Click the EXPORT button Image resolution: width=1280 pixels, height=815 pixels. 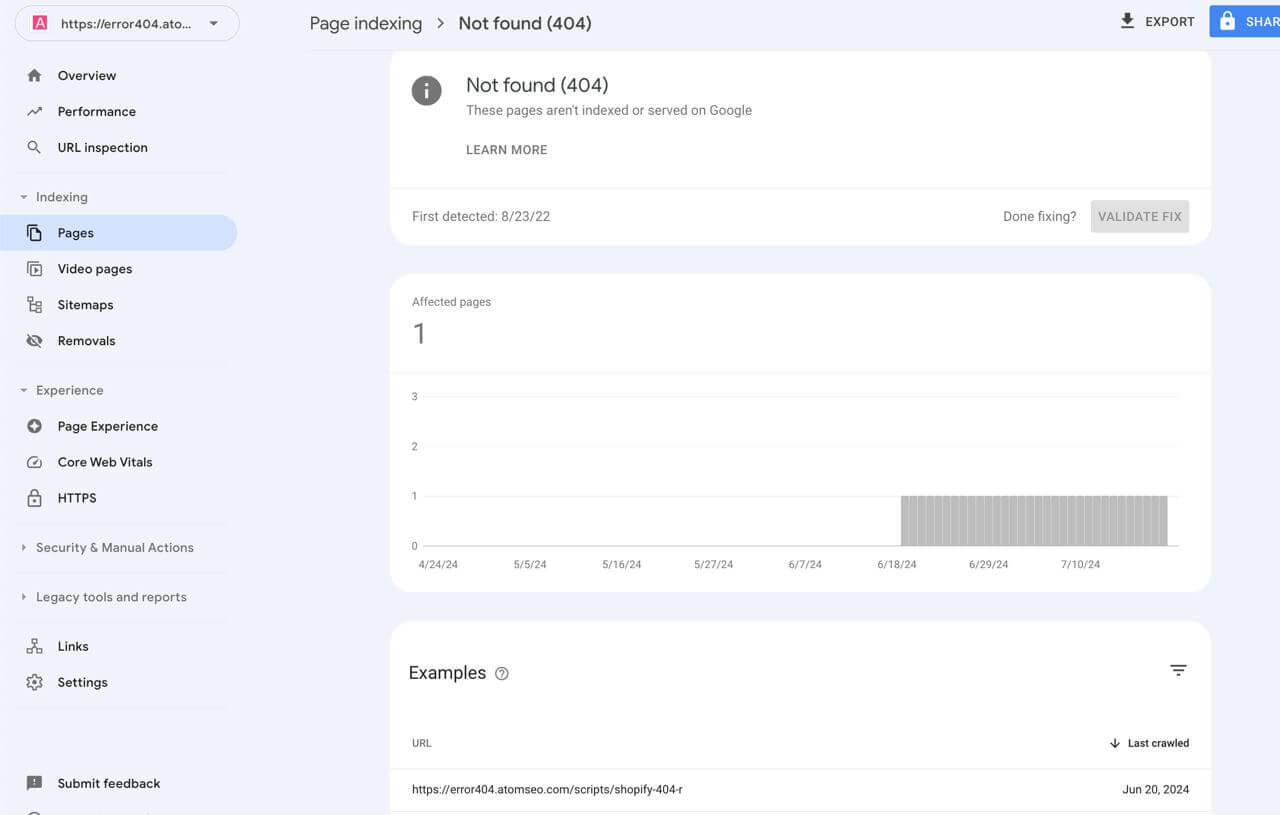[1157, 21]
